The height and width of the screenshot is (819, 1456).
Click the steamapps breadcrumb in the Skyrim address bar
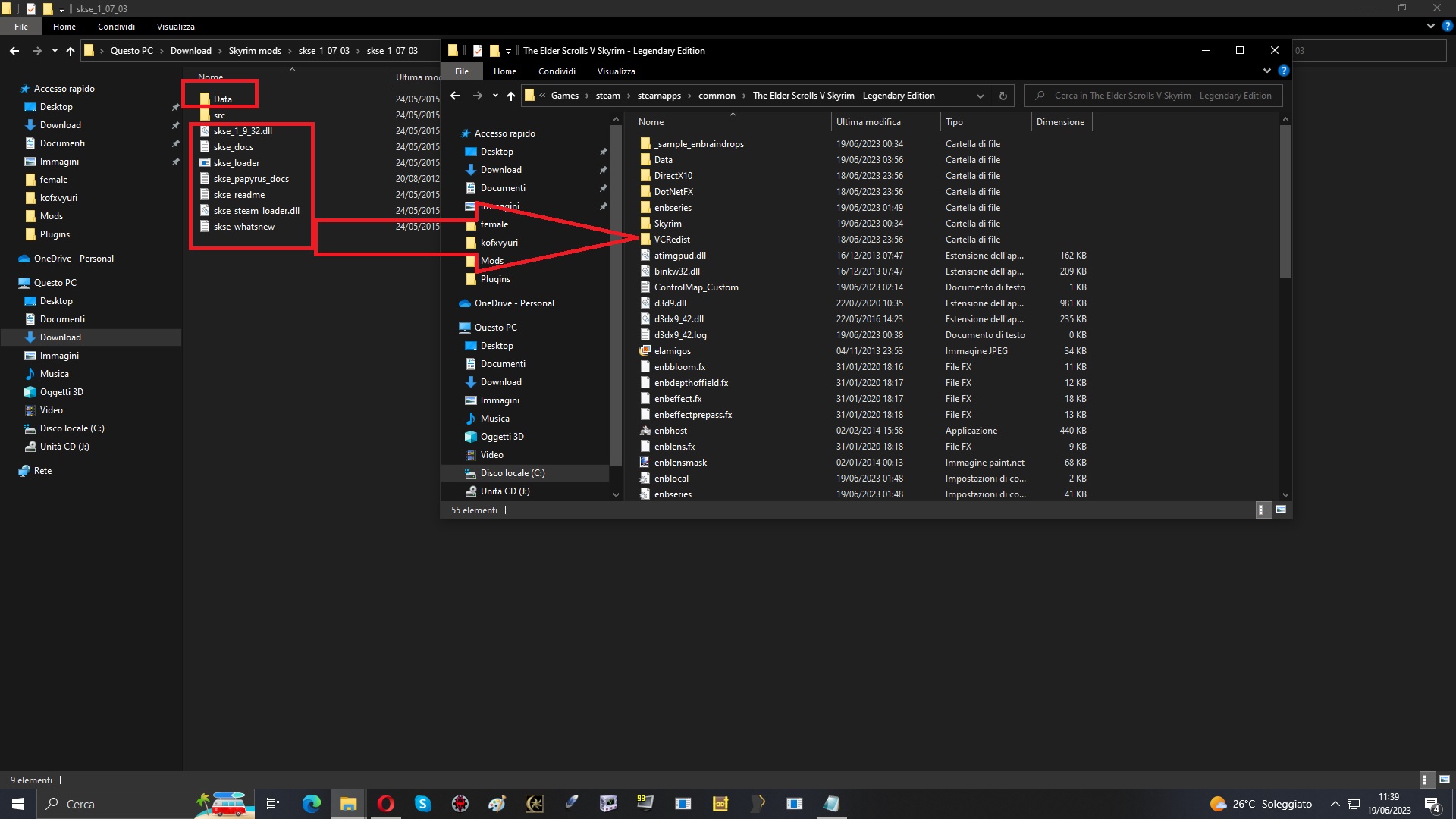659,96
